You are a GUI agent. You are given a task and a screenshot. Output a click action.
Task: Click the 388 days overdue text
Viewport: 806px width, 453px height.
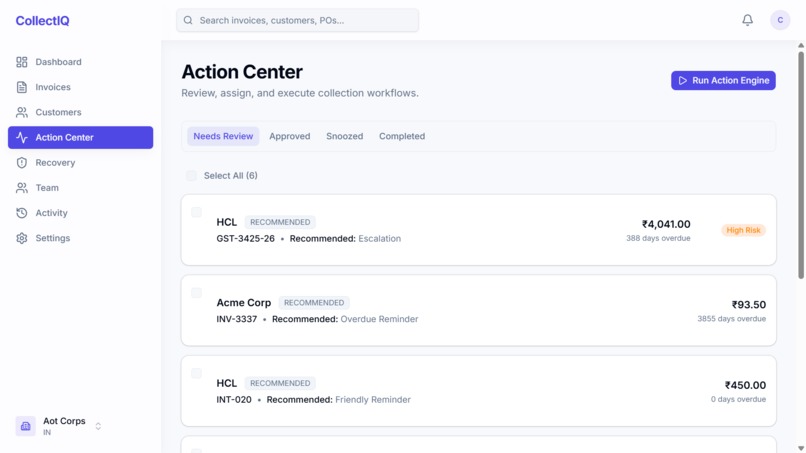(x=658, y=238)
